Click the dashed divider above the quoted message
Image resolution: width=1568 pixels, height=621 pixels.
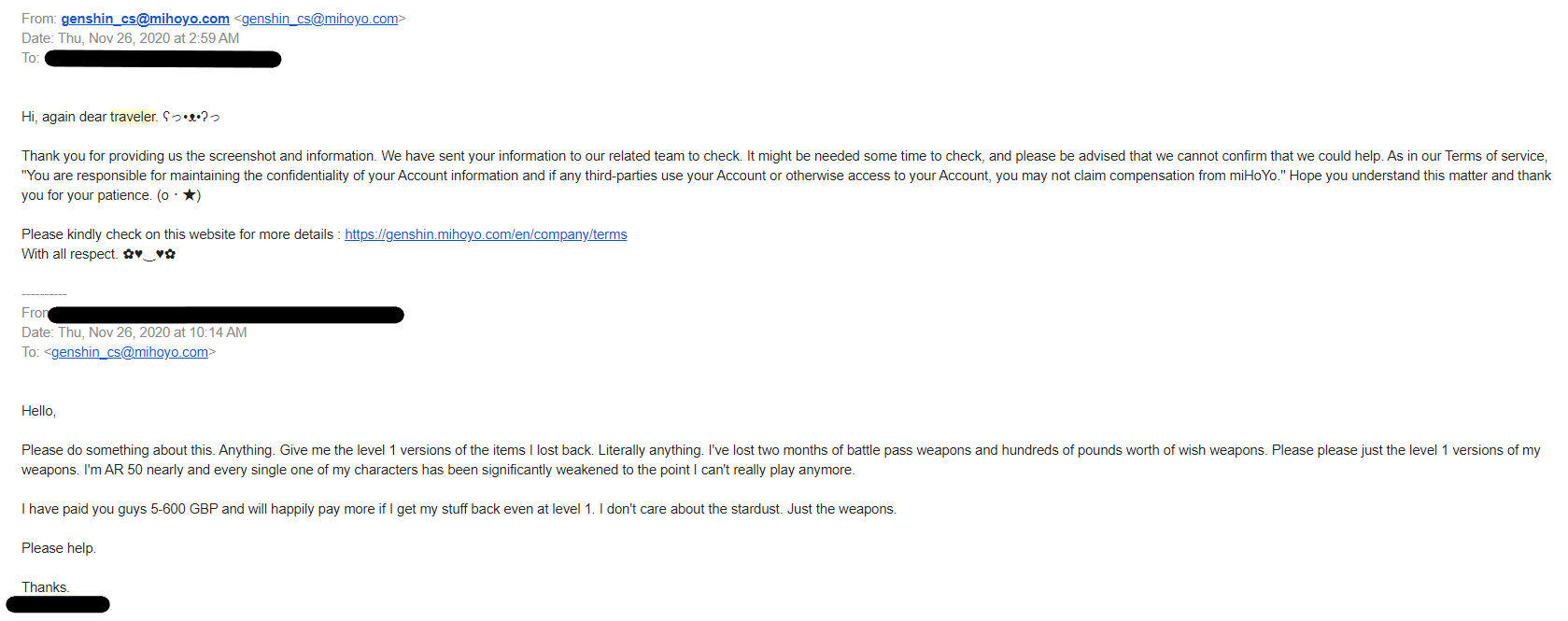coord(44,294)
